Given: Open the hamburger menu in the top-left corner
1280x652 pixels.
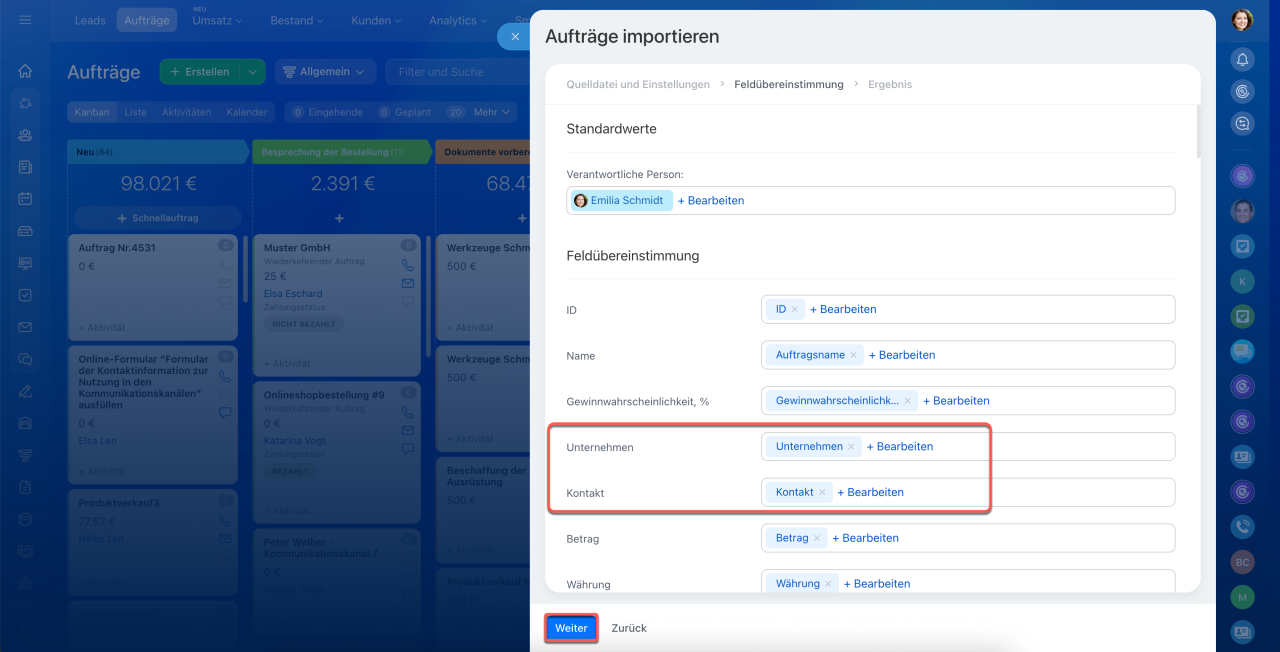Looking at the screenshot, I should [x=25, y=20].
